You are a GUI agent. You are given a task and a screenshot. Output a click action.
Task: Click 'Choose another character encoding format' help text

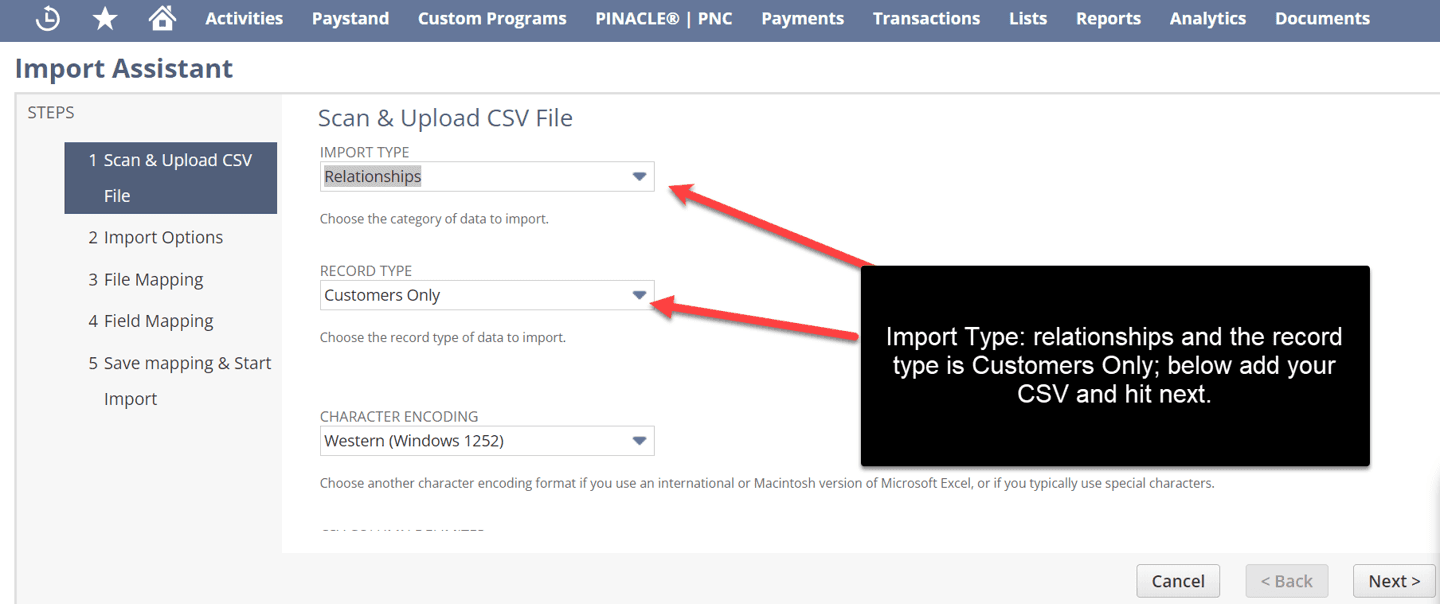(x=767, y=483)
